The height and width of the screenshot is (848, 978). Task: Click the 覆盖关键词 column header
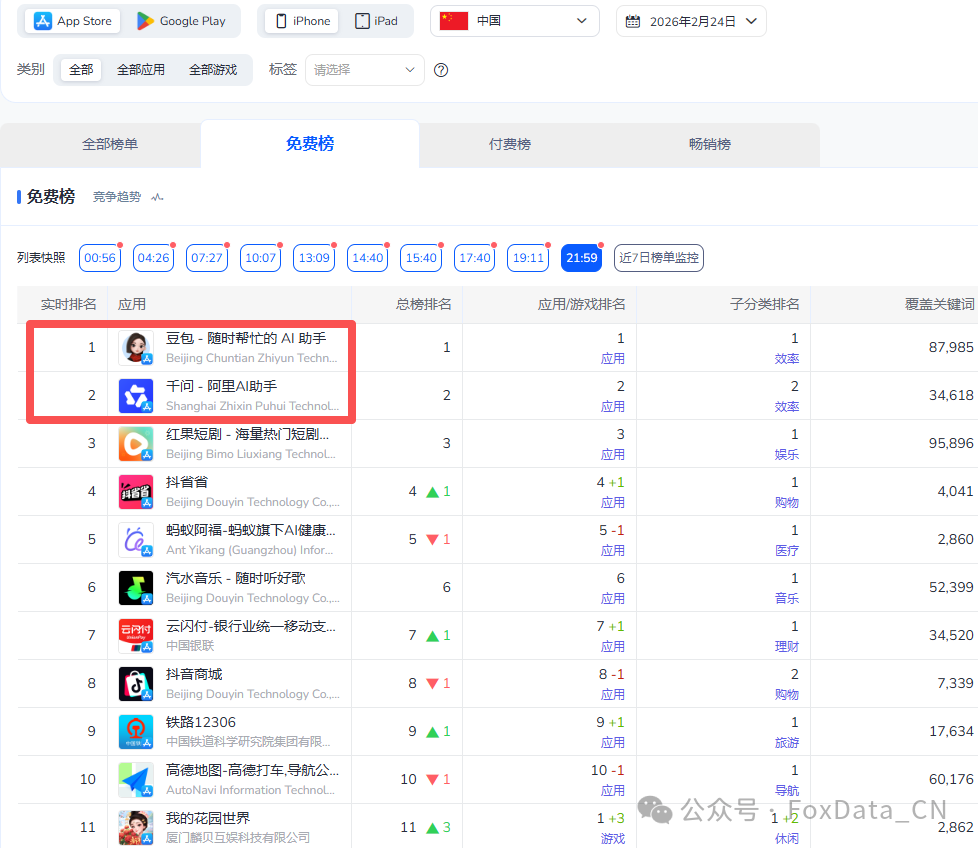(939, 304)
